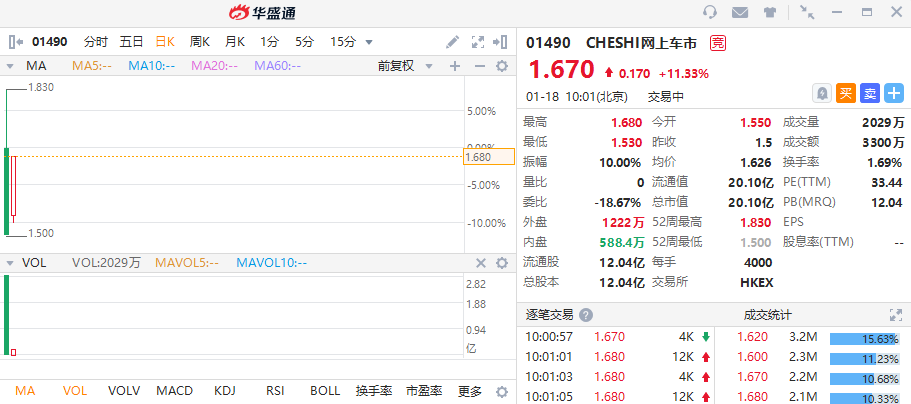The image size is (911, 404).
Task: Switch to 五日 chart tab
Action: click(131, 42)
